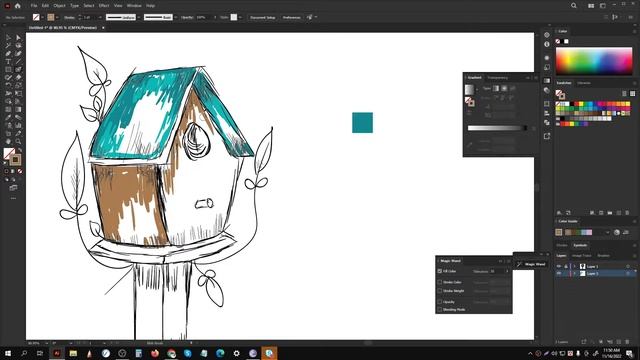640x360 pixels.
Task: Open the Color panel options menu
Action: pos(635,31)
